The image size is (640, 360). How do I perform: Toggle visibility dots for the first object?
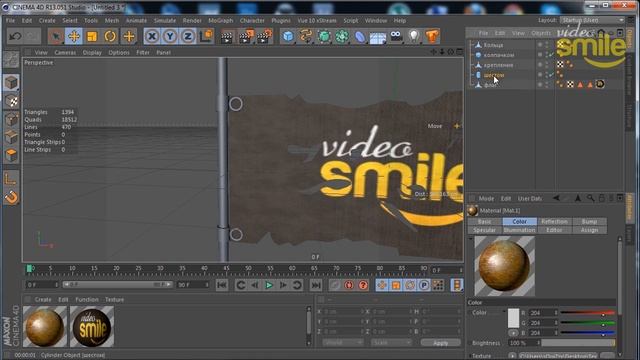547,45
